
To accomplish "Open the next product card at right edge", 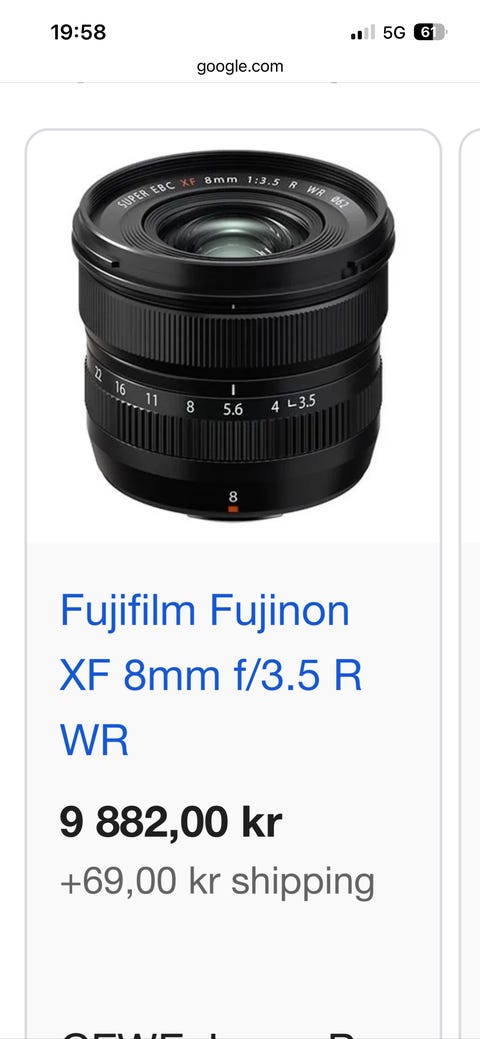I will tap(469, 583).
